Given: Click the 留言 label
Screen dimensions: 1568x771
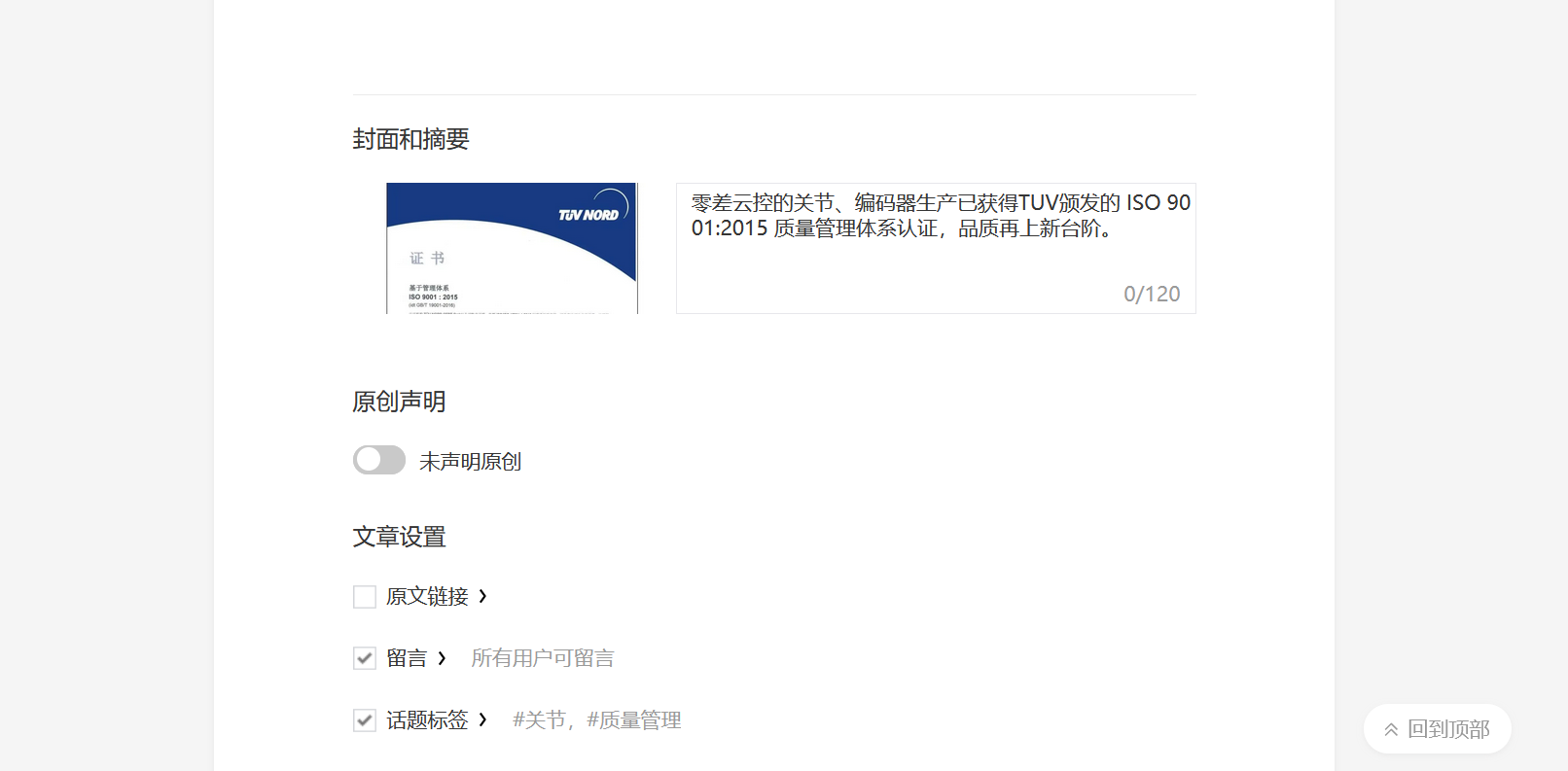Looking at the screenshot, I should (407, 658).
